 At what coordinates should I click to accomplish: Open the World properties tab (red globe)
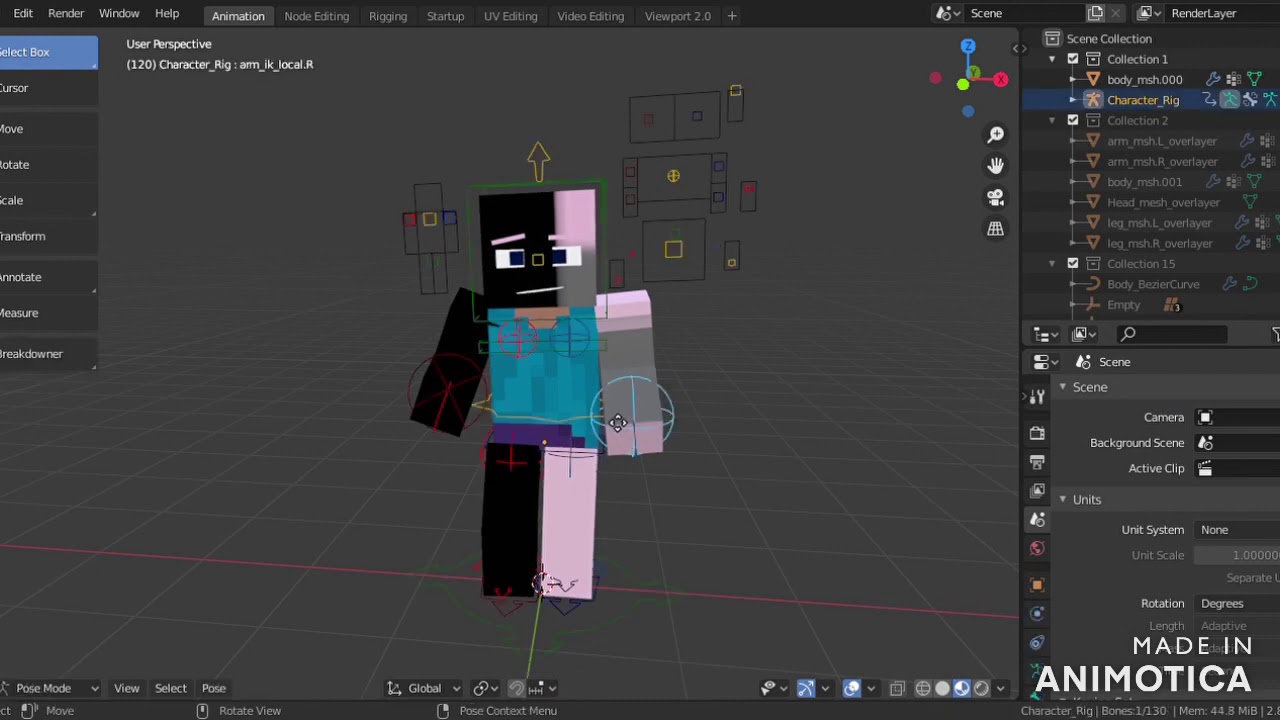click(1037, 549)
